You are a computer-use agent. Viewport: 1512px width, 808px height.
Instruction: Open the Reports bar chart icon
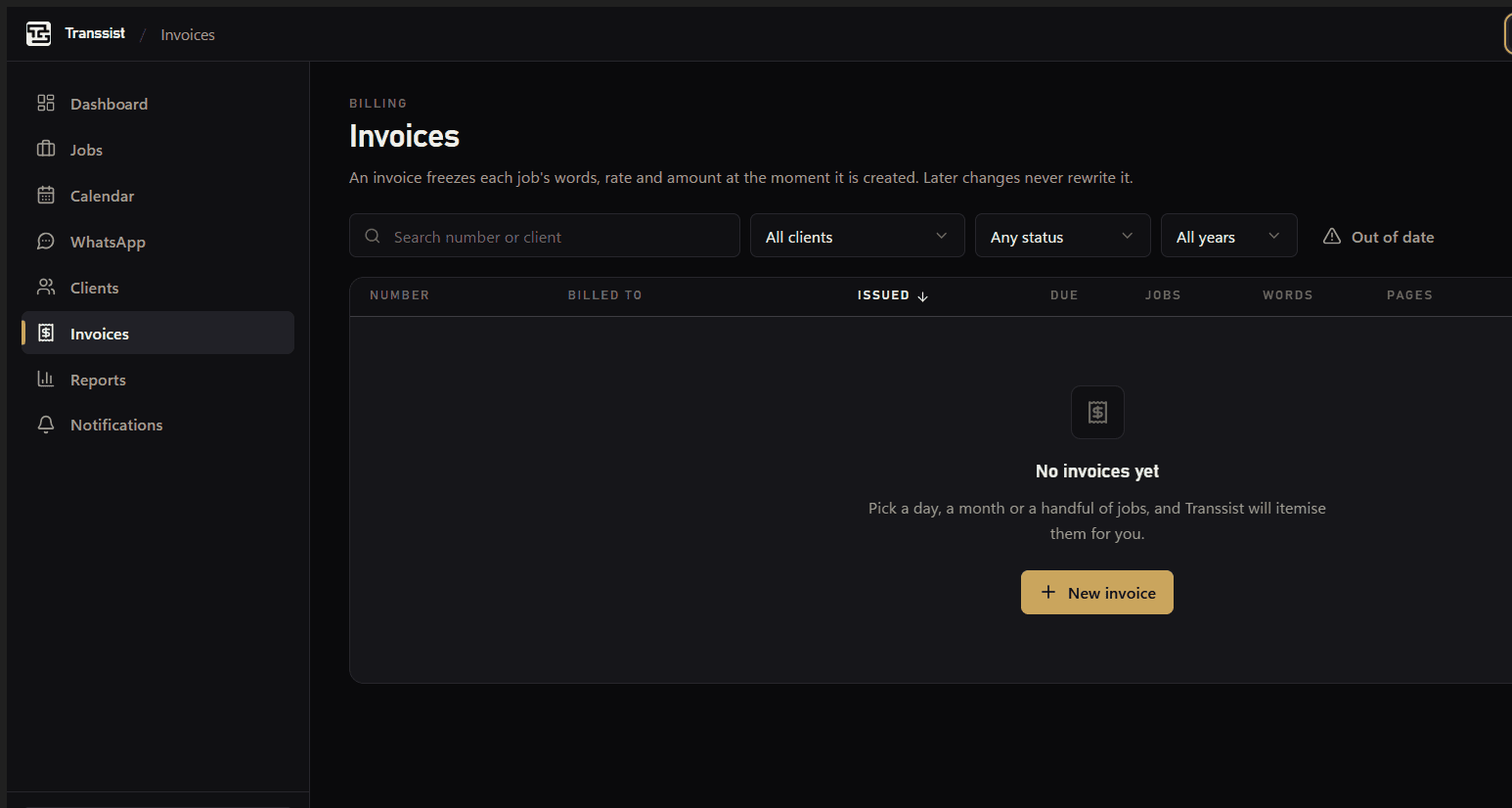tap(46, 379)
